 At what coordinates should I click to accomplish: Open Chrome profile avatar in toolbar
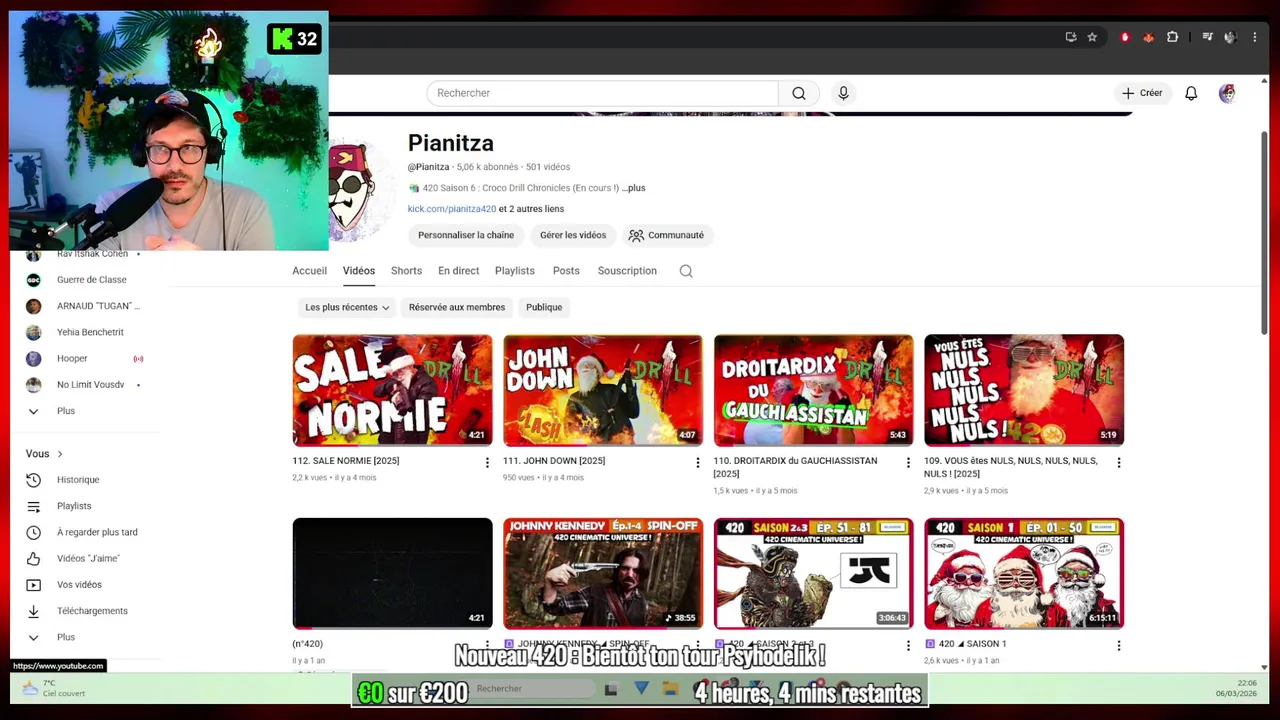[1230, 37]
